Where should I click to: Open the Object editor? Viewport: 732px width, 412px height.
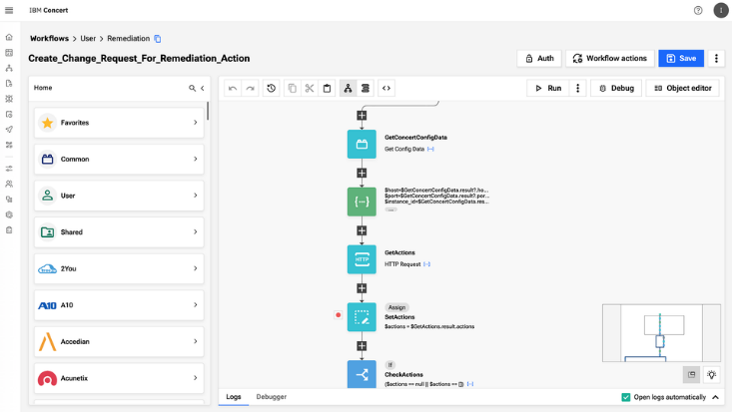point(682,88)
